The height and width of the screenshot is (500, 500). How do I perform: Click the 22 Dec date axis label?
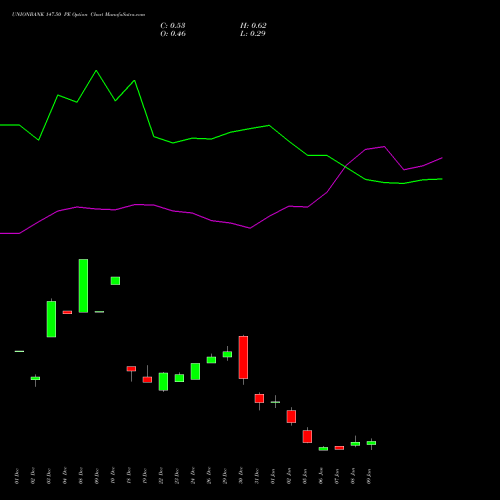pyautogui.click(x=161, y=476)
